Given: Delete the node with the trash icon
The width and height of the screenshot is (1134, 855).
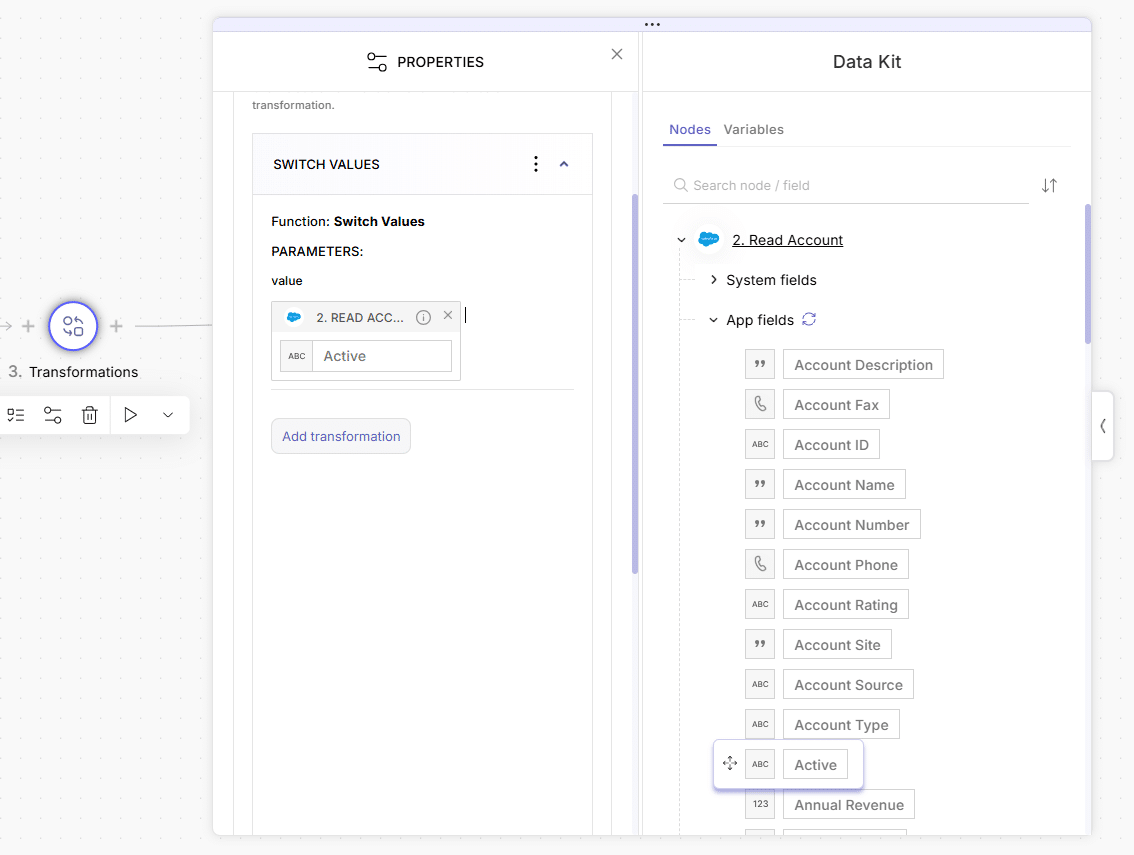Looking at the screenshot, I should tap(90, 415).
